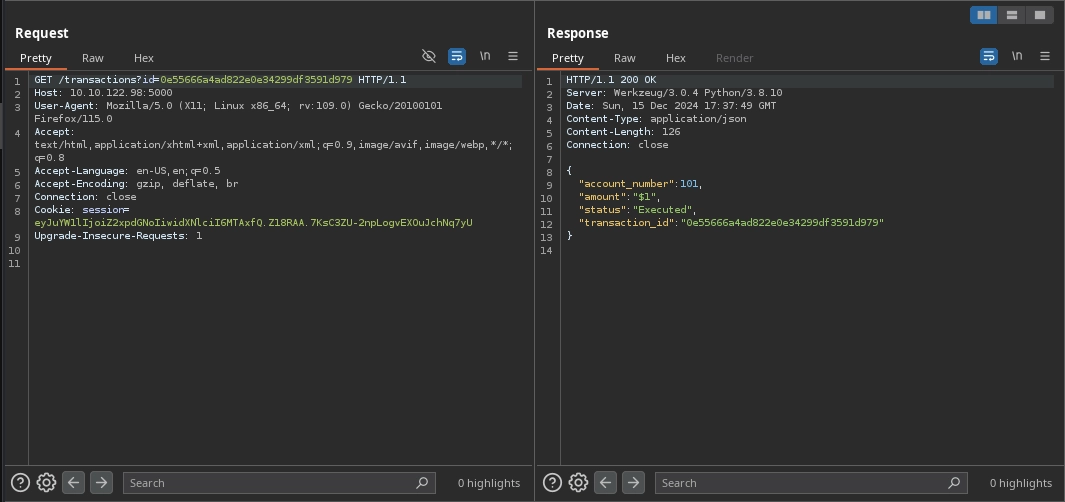The width and height of the screenshot is (1065, 502).
Task: Toggle non-printable characters (\n) in Request panel
Action: (485, 57)
